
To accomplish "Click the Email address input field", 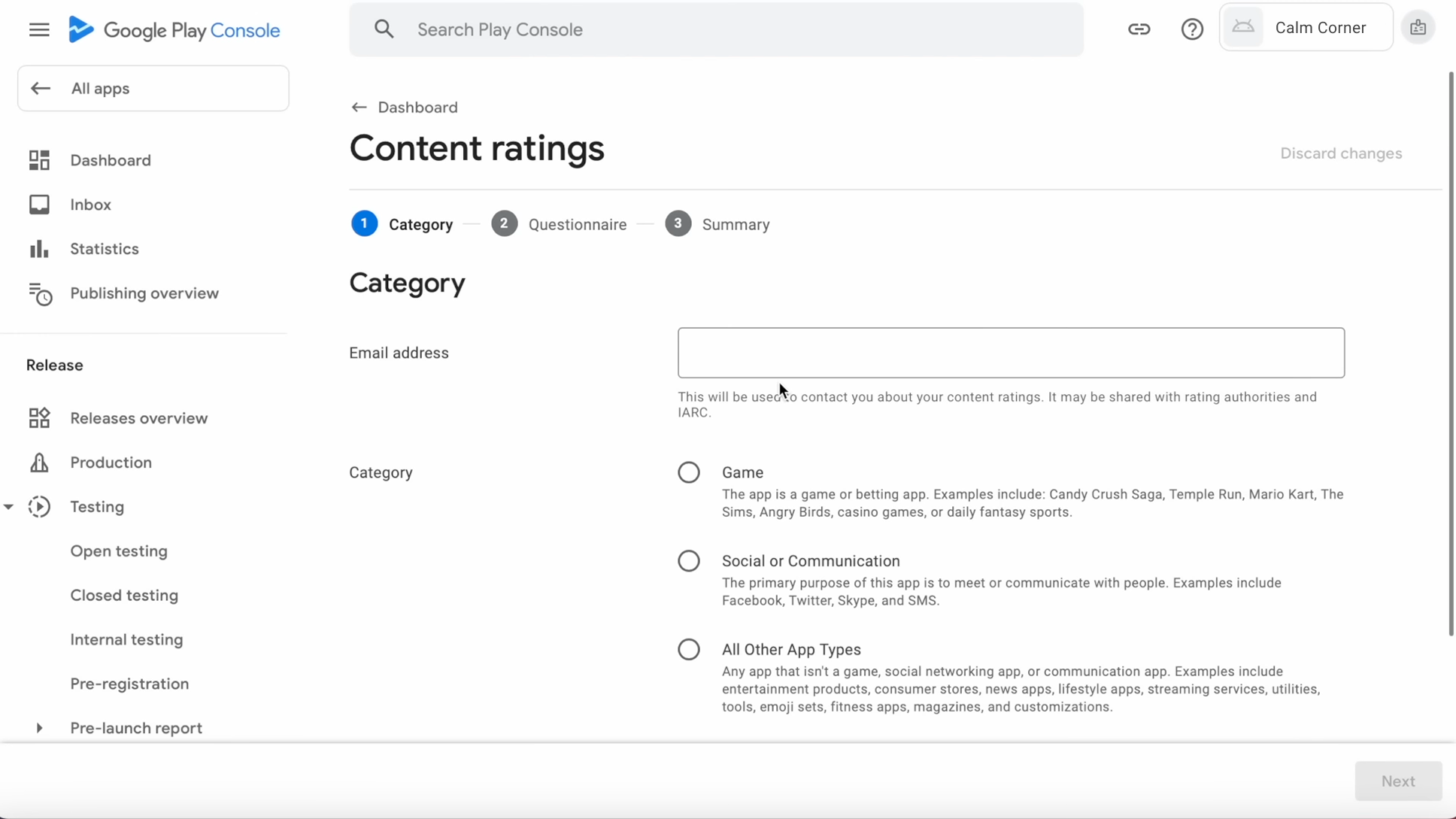I will click(x=1010, y=353).
